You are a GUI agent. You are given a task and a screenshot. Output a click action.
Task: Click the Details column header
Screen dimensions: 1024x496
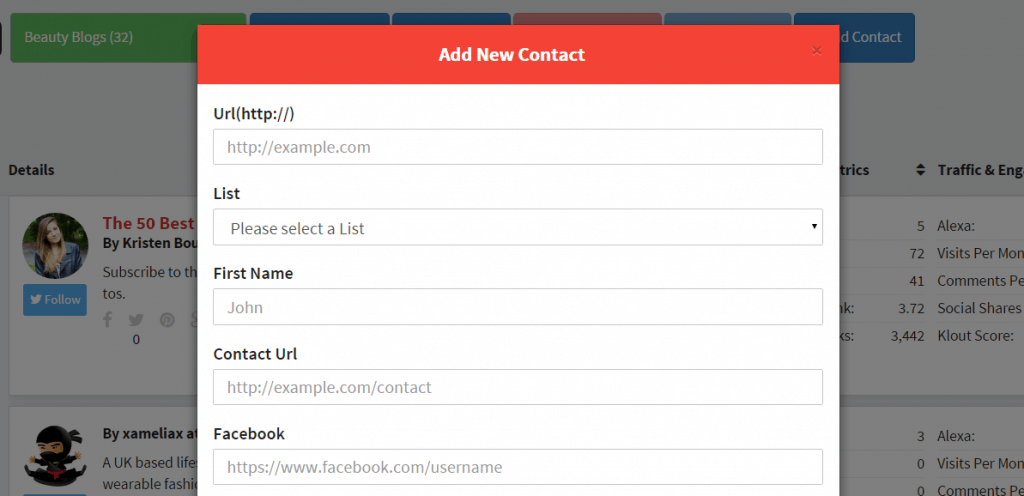tap(31, 170)
